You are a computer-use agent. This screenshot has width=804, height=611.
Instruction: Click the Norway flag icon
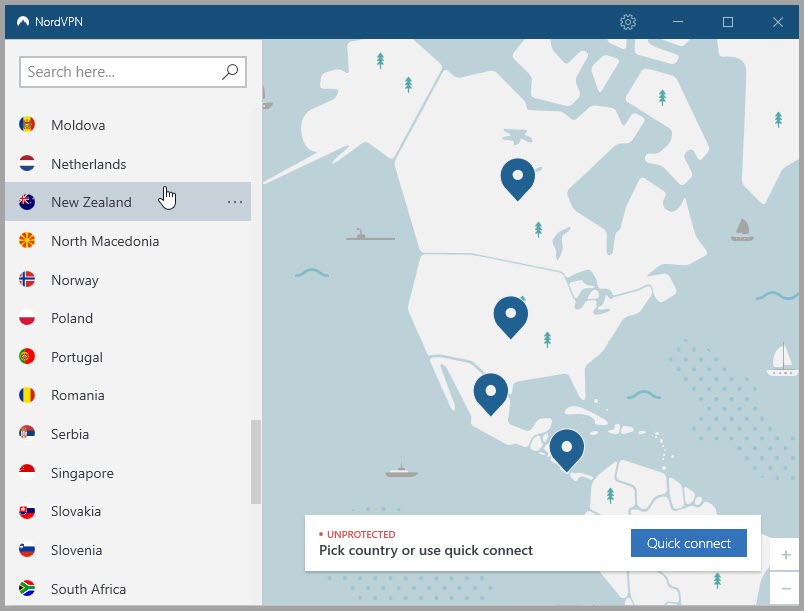click(x=27, y=279)
